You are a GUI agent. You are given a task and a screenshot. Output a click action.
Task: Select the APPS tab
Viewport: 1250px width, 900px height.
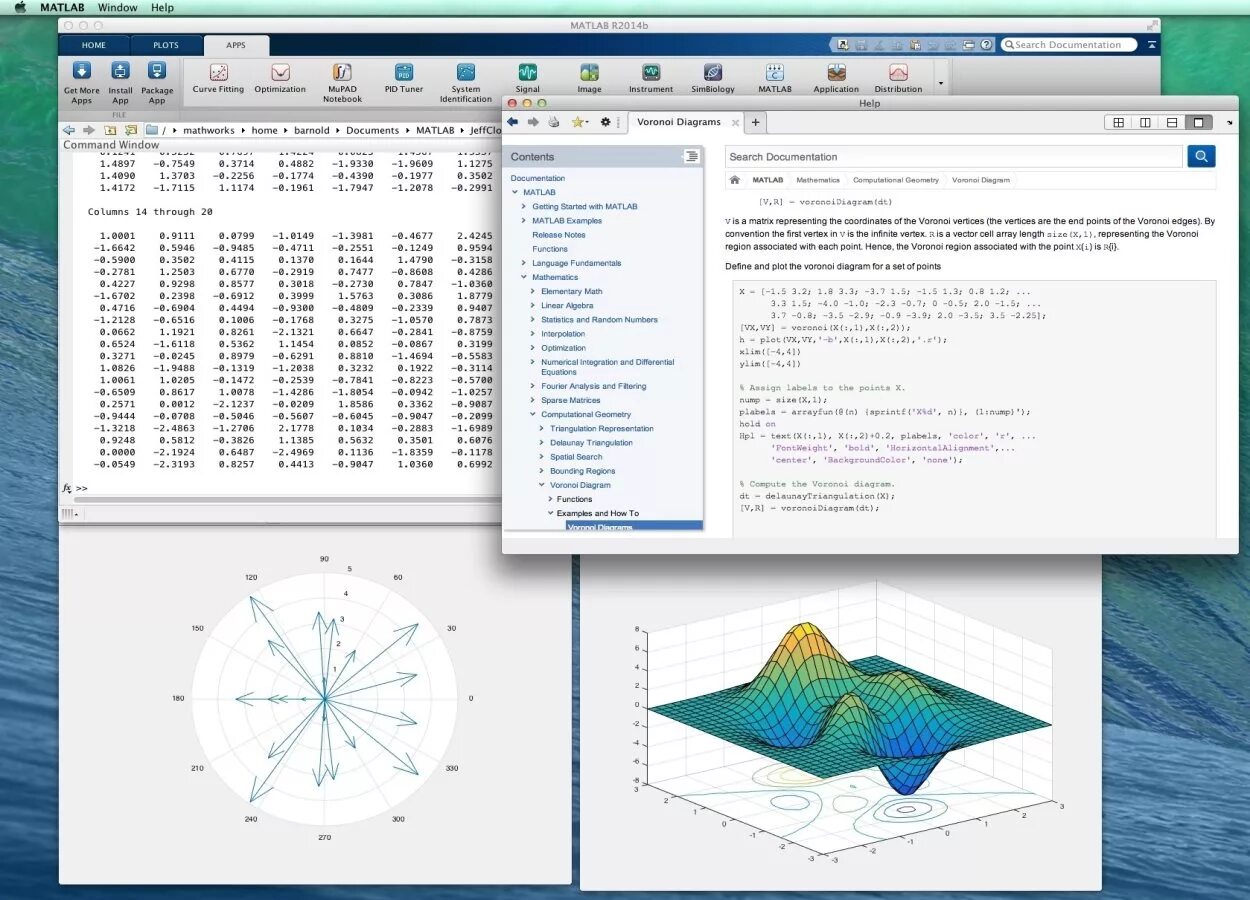point(236,45)
